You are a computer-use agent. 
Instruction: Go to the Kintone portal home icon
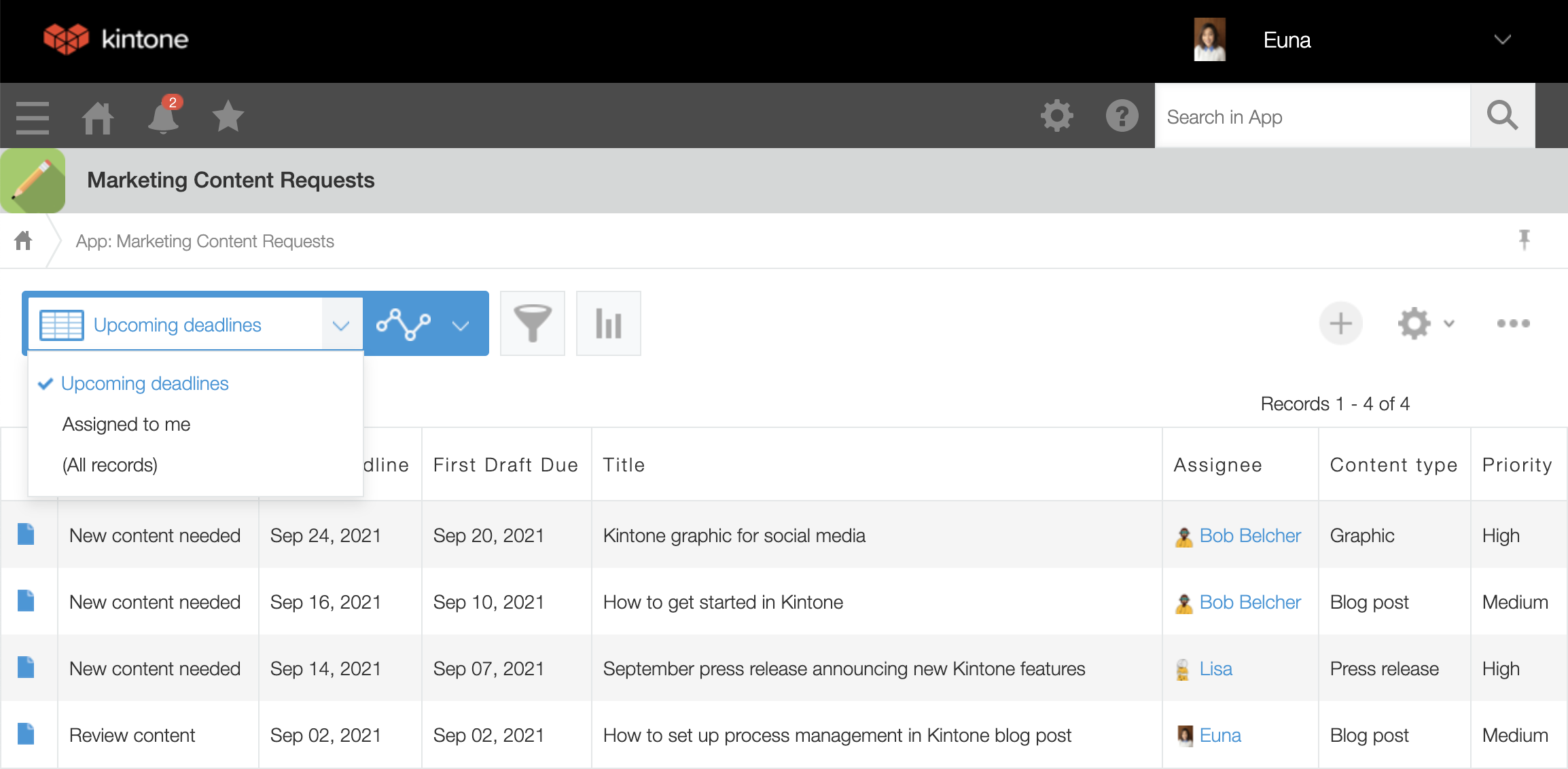coord(98,117)
